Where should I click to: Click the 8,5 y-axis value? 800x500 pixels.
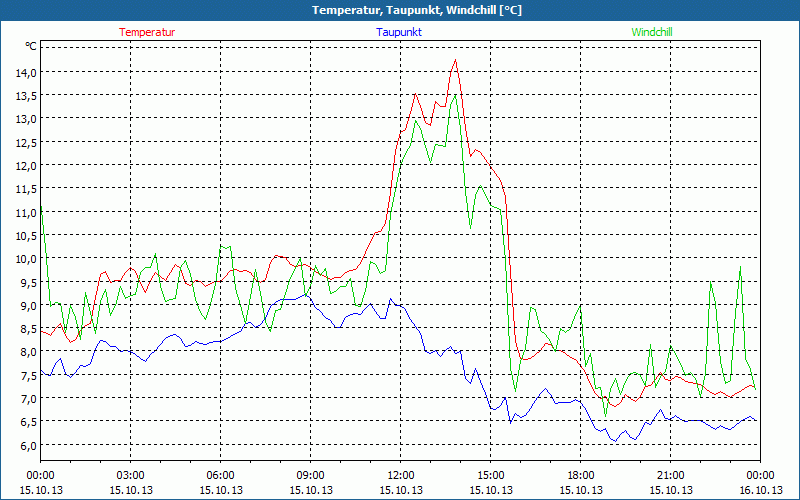pyautogui.click(x=29, y=329)
